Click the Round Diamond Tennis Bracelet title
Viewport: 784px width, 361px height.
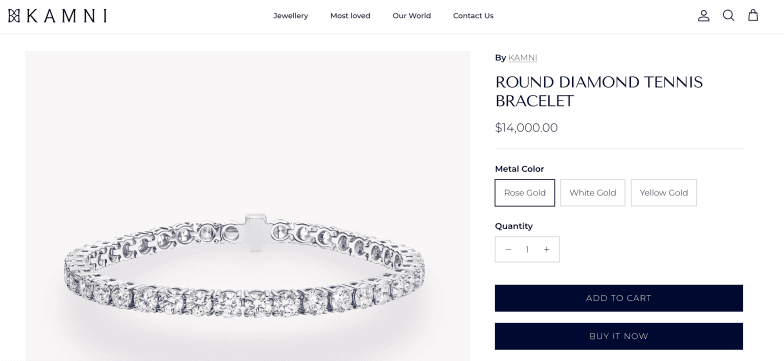pos(599,92)
